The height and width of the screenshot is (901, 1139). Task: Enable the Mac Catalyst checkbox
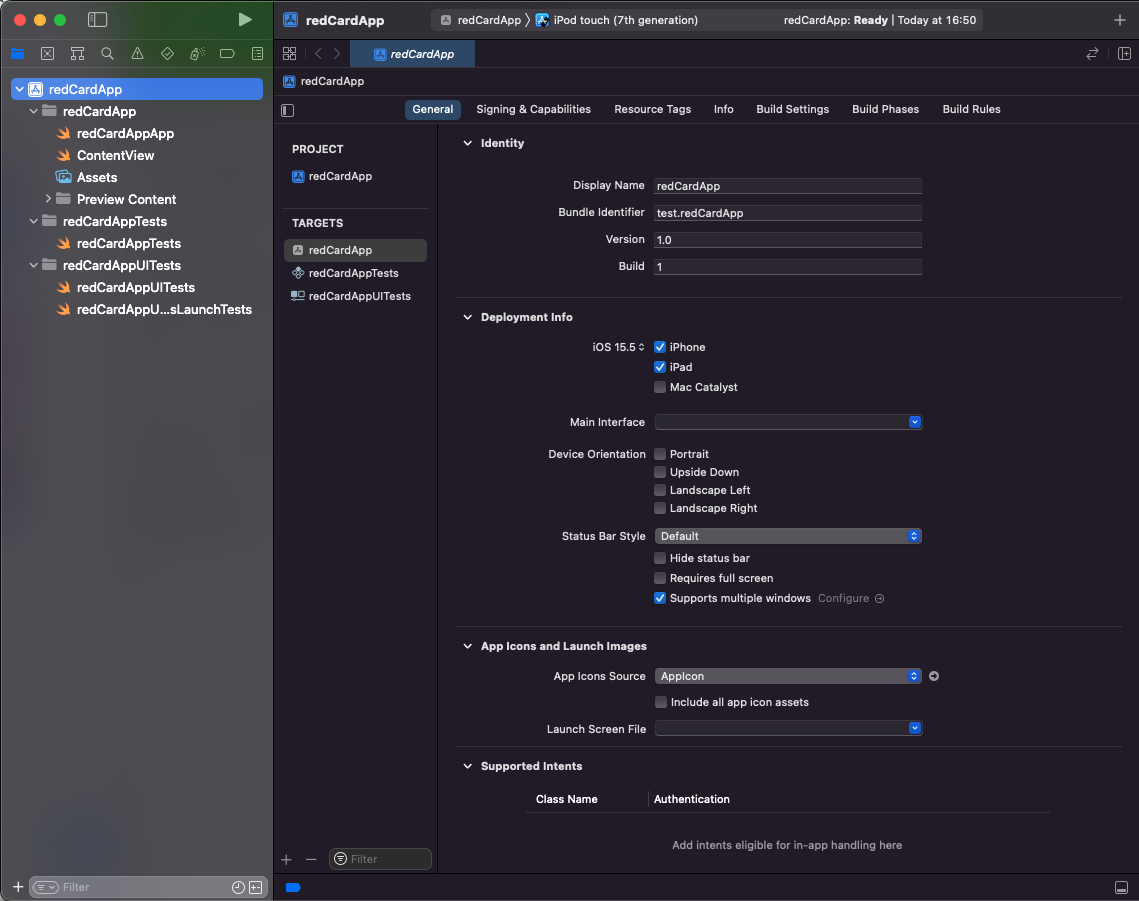[x=660, y=387]
